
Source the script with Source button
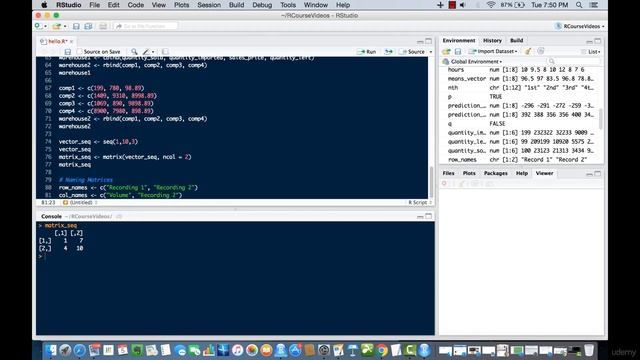point(413,52)
